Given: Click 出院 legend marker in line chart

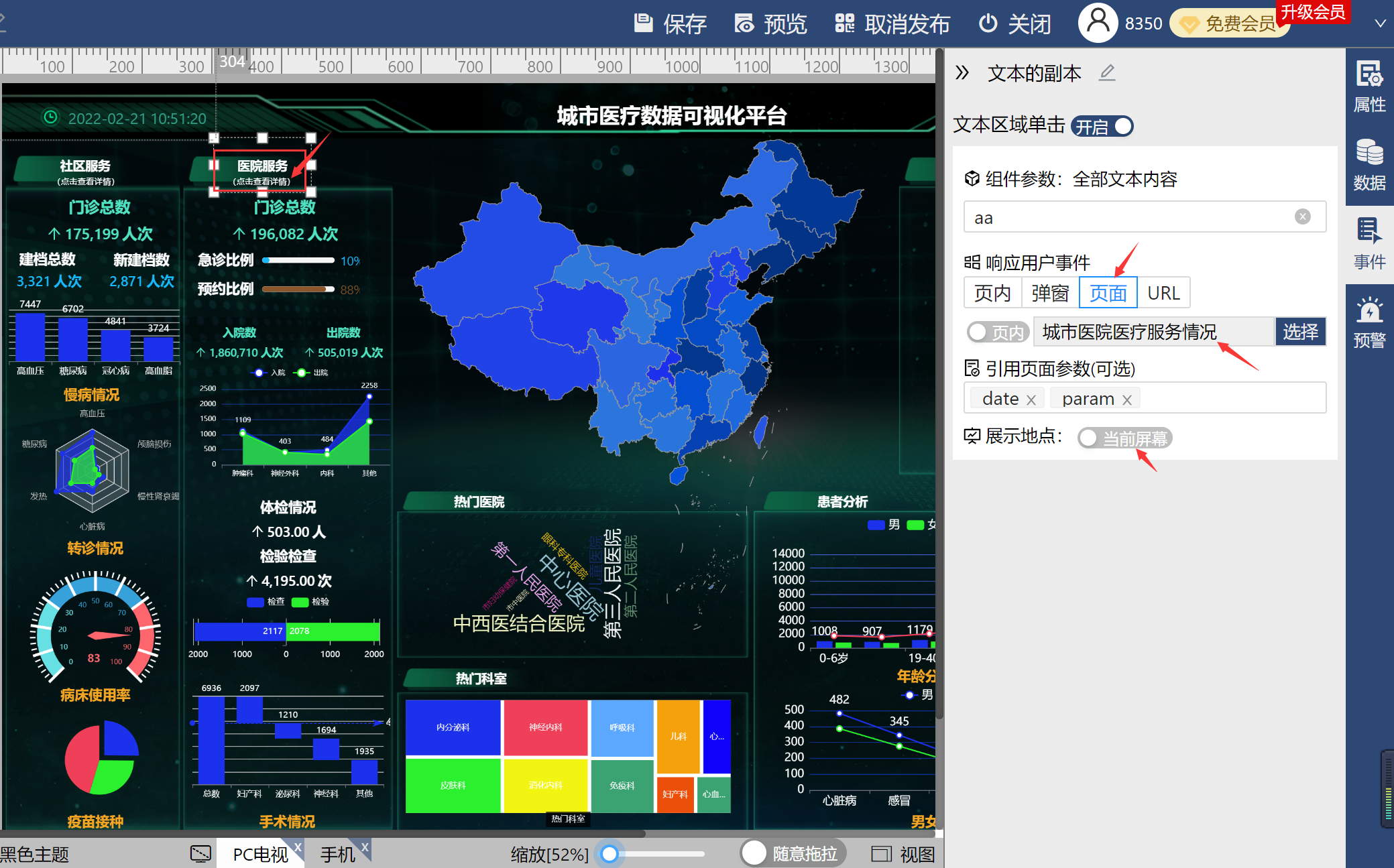Looking at the screenshot, I should pos(302,373).
